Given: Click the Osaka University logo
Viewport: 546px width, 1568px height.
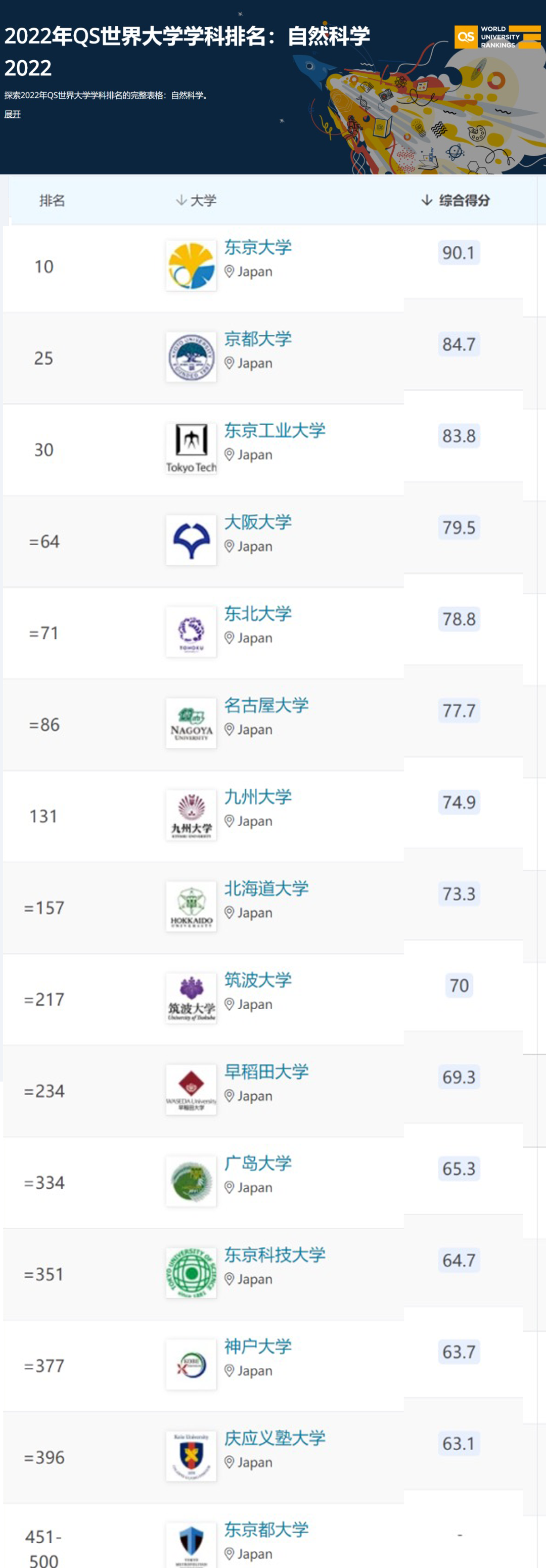Looking at the screenshot, I should coord(191,541).
